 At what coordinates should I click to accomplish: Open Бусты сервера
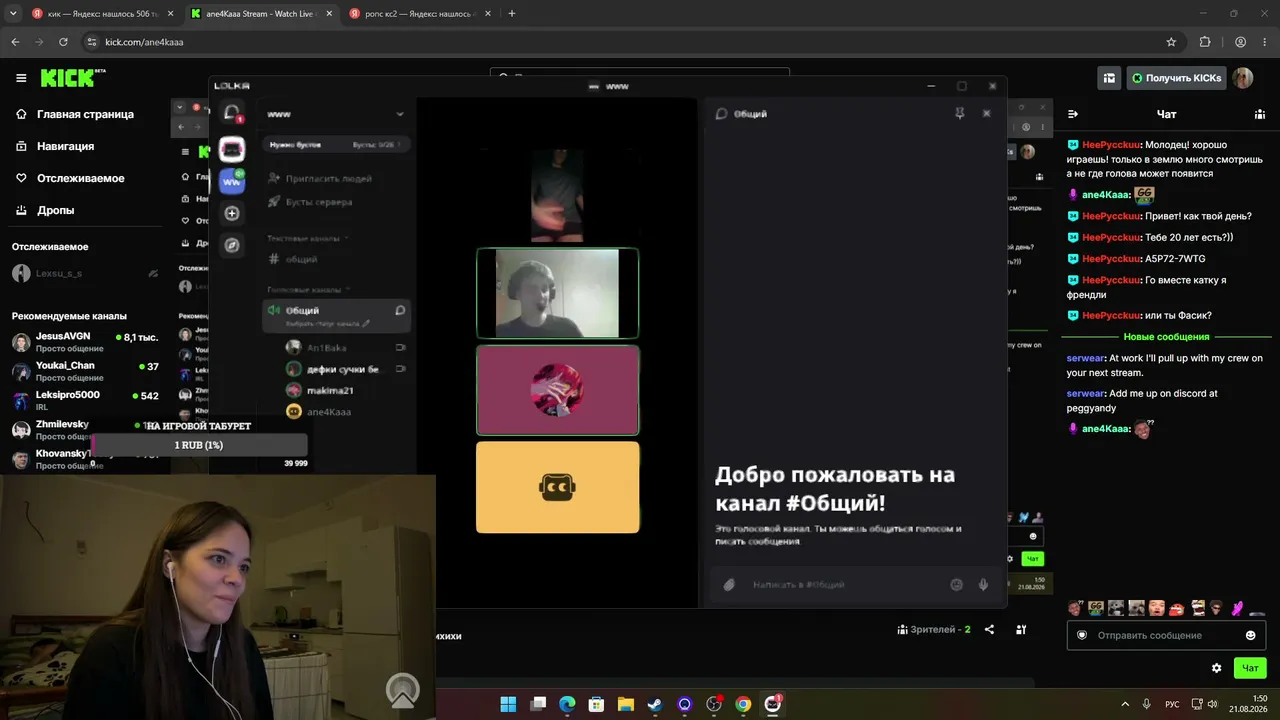click(310, 201)
